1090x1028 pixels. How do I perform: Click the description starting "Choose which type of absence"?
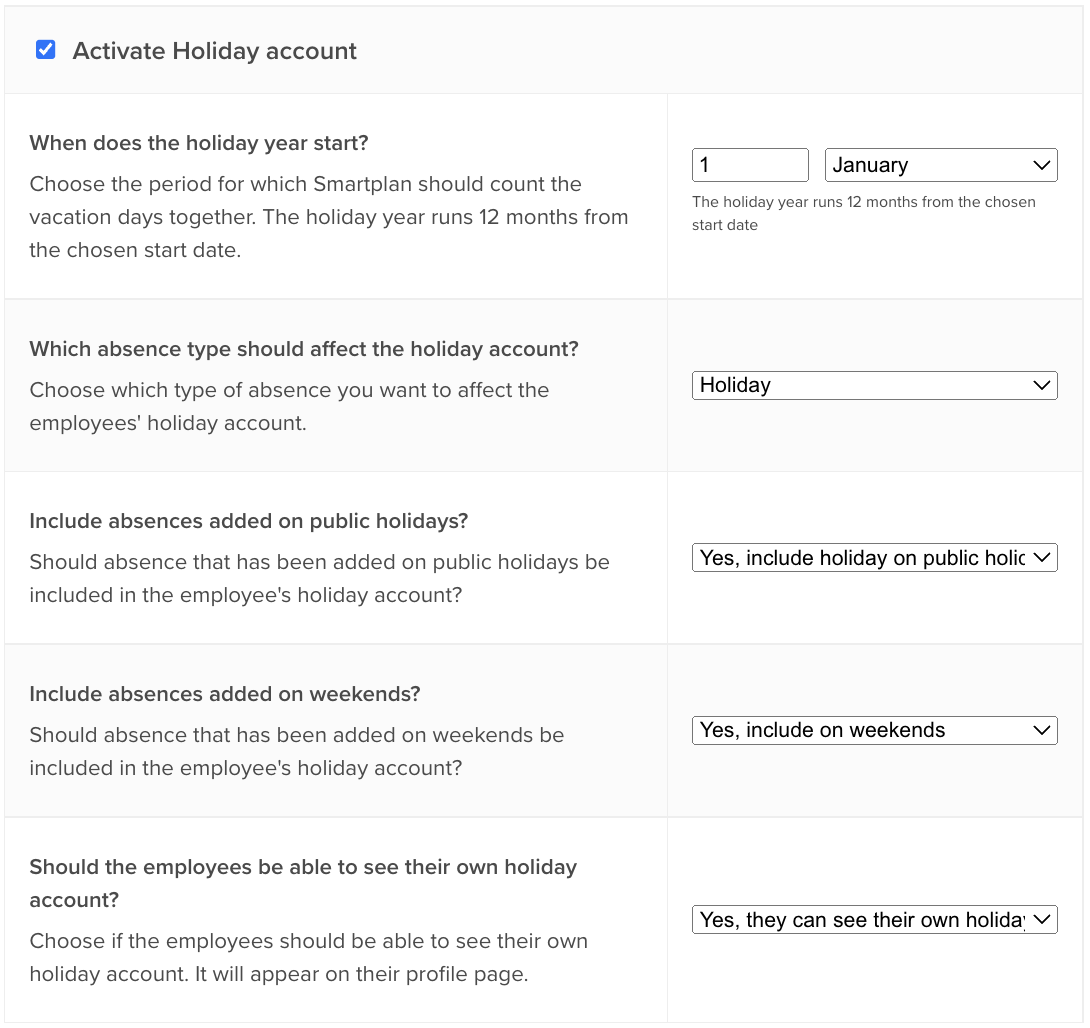point(289,406)
